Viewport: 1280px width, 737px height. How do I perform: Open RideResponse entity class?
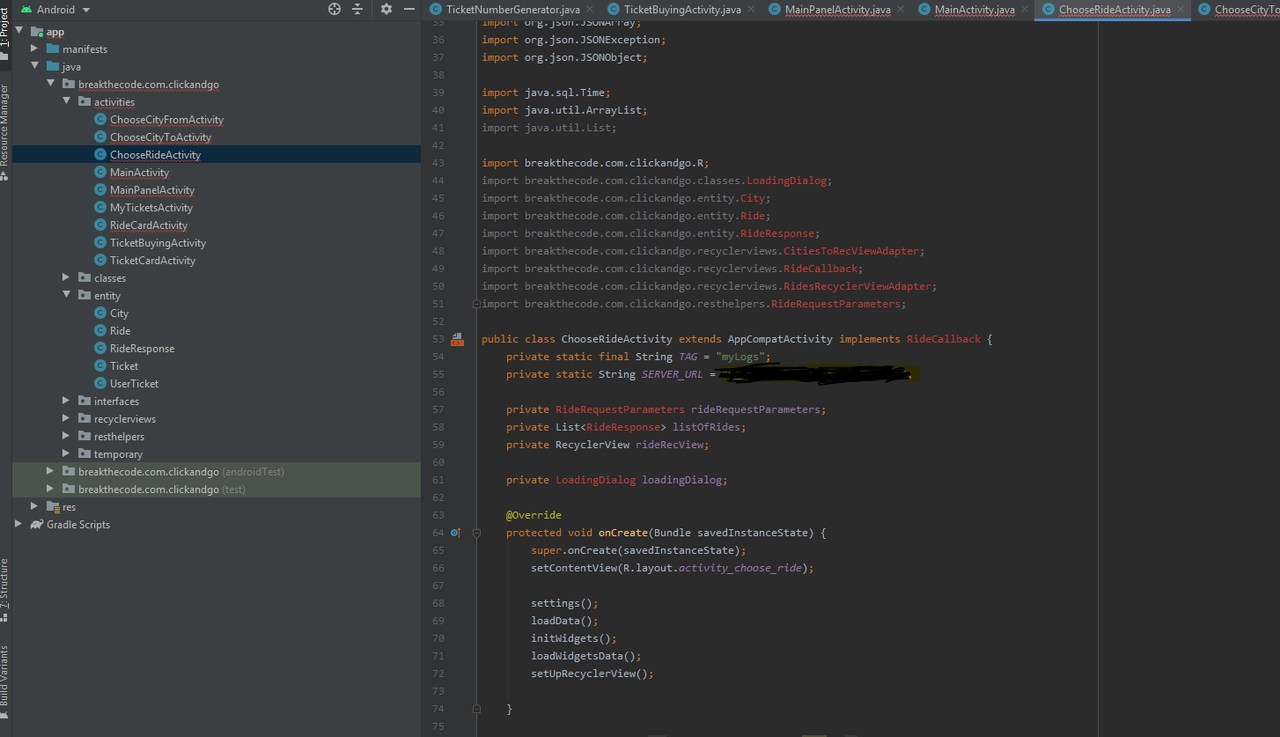[x=142, y=349]
